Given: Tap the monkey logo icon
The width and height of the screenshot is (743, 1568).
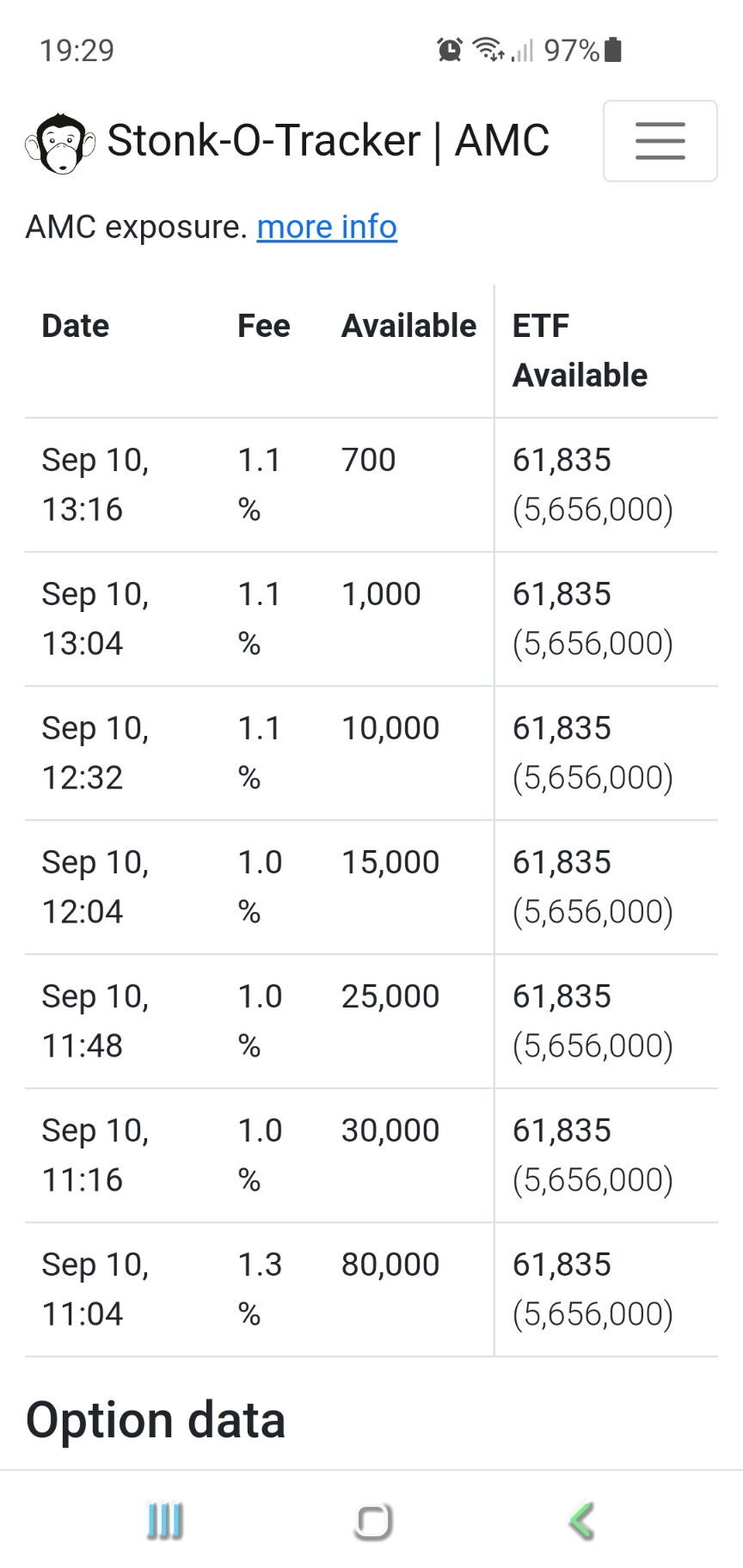Looking at the screenshot, I should [x=59, y=143].
